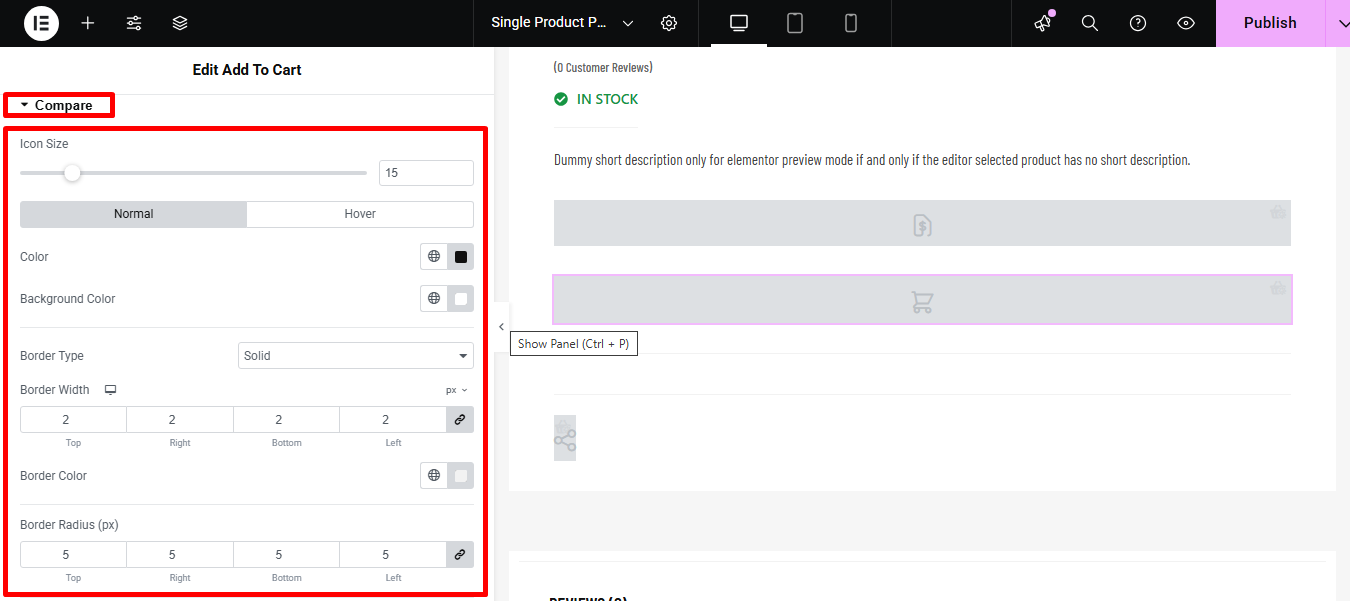Open Add Element plus icon

[x=88, y=23]
